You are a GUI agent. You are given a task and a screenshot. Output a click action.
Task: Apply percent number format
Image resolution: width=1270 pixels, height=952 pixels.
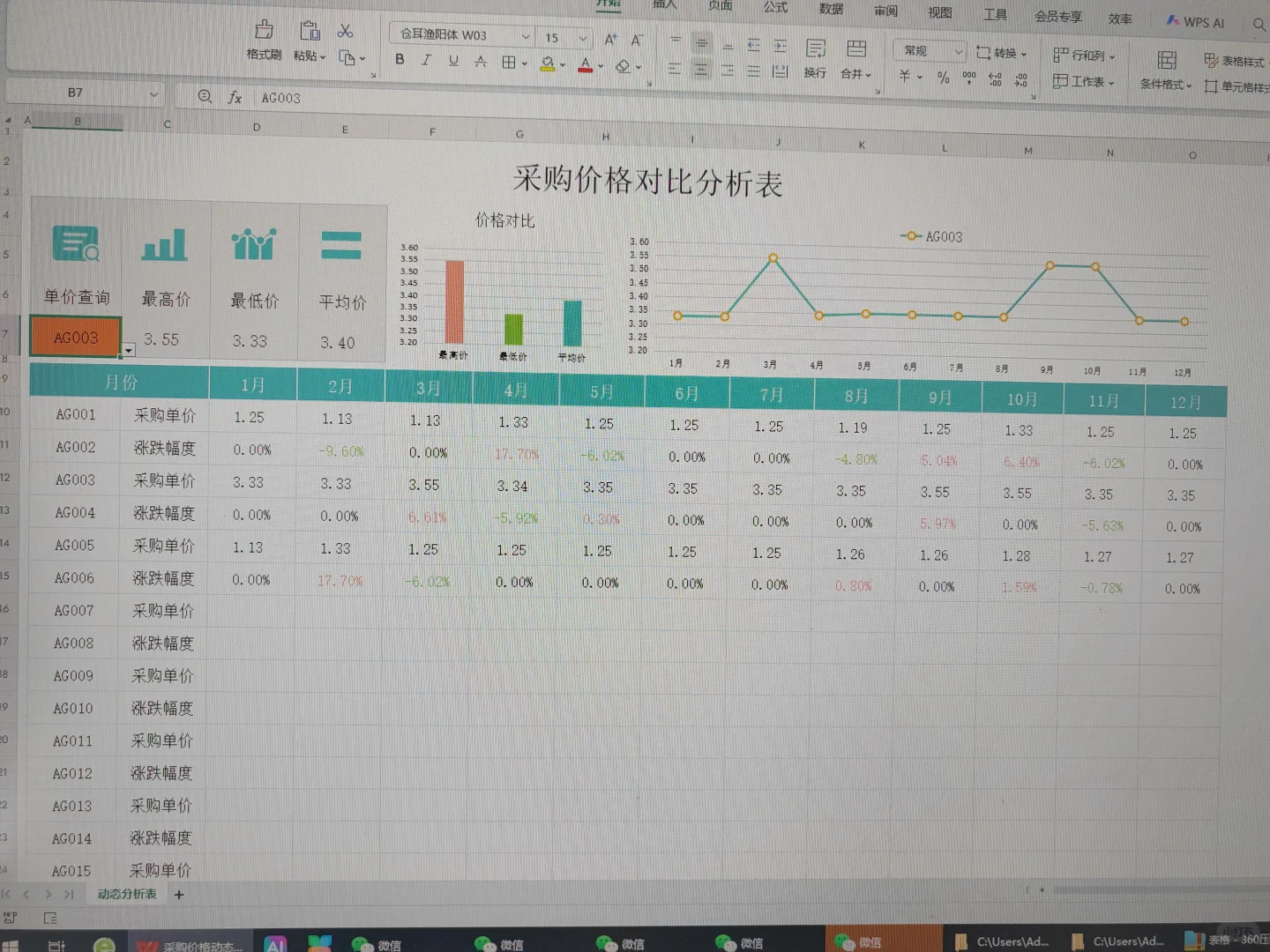click(x=943, y=78)
